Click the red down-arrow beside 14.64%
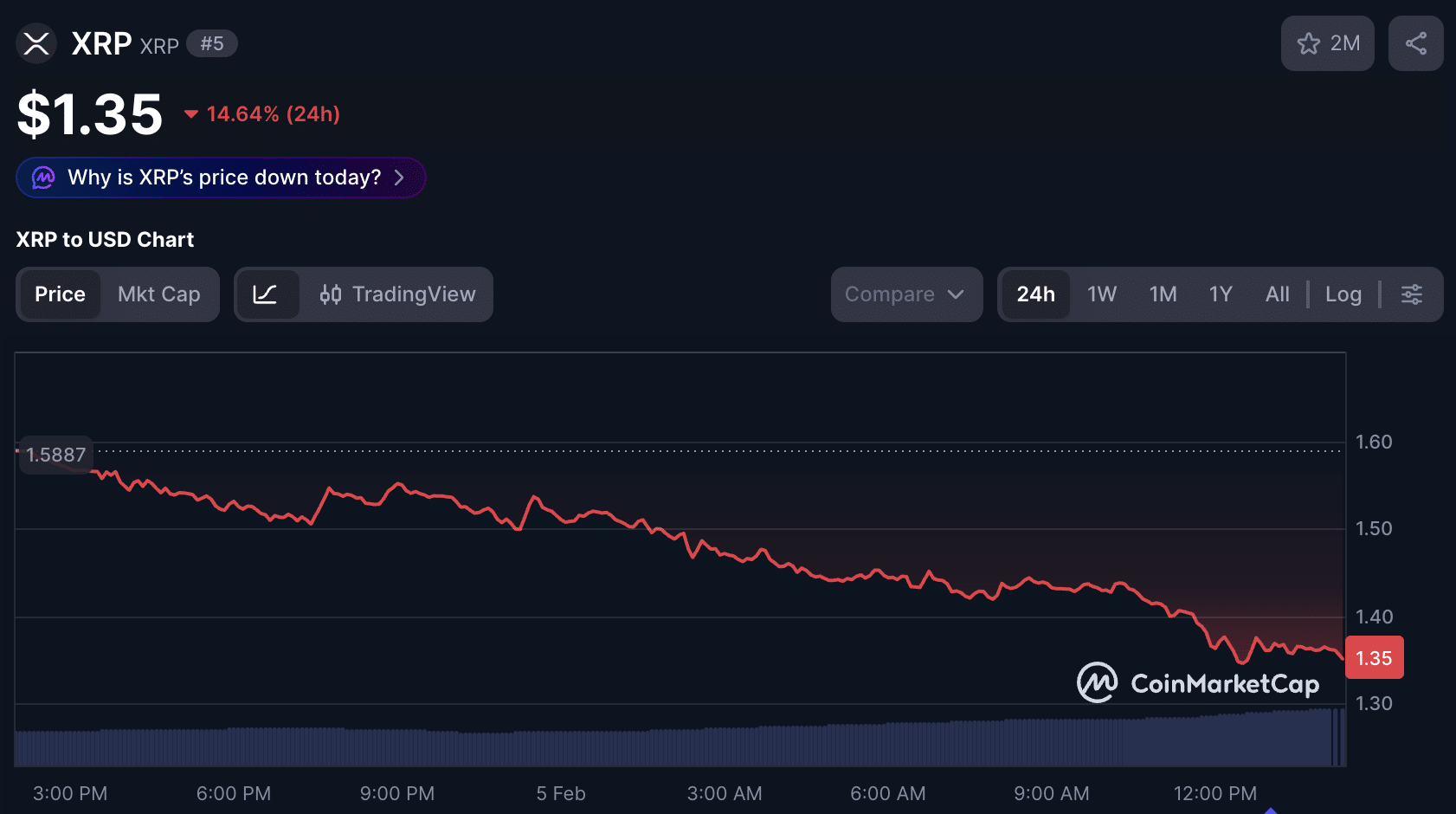This screenshot has width=1456, height=814. pyautogui.click(x=191, y=113)
